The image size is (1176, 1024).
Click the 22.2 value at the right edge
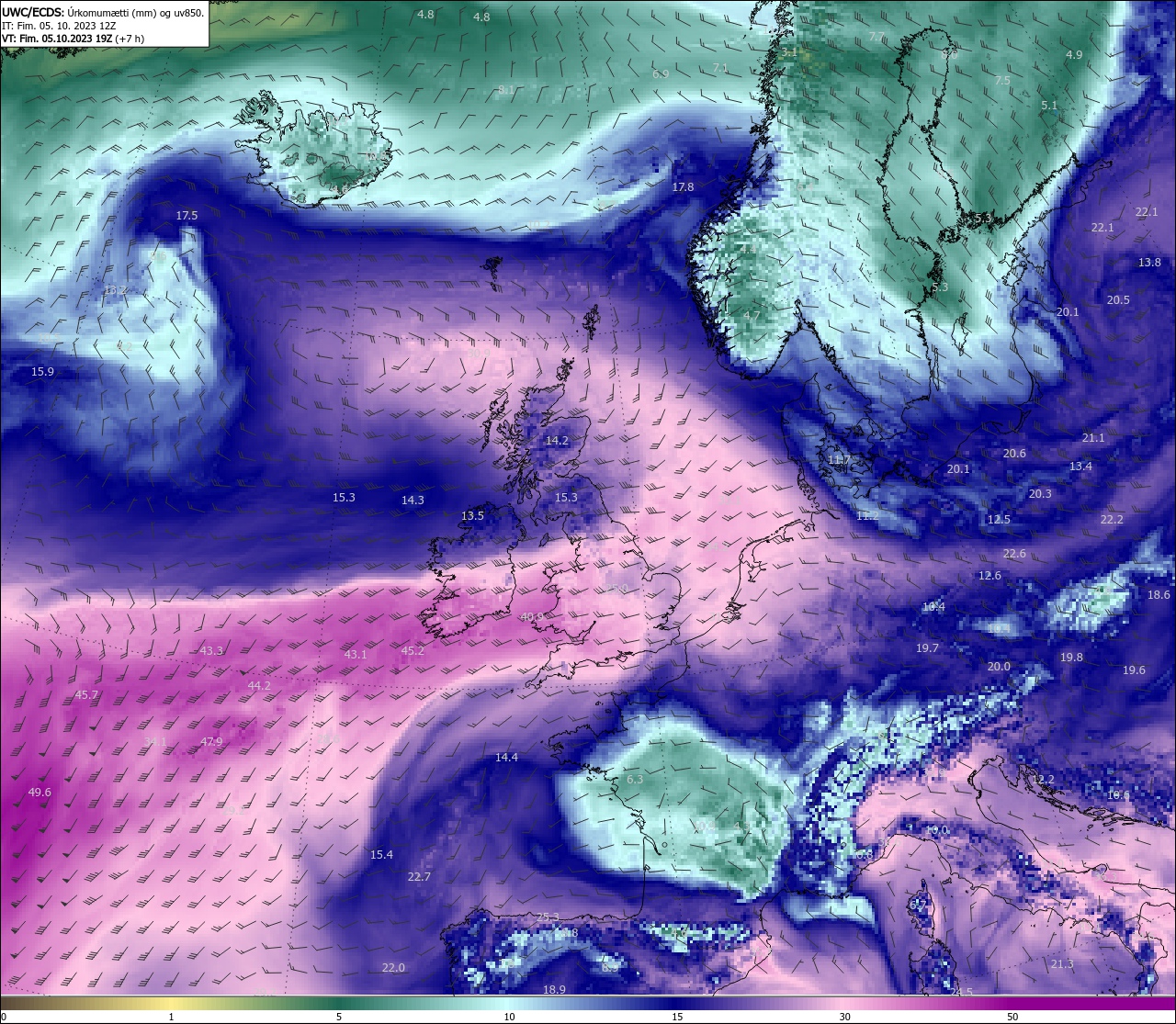1112,519
